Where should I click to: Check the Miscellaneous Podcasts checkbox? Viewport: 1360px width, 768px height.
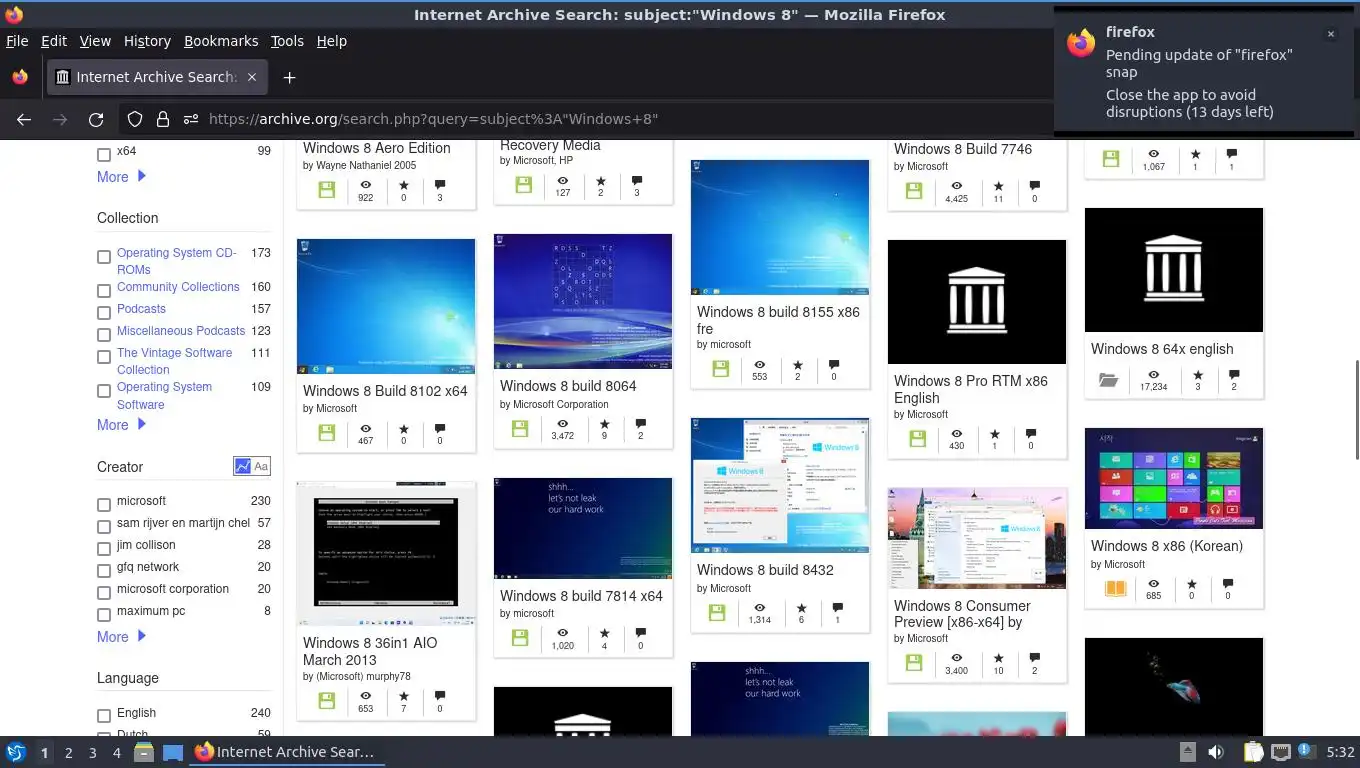tap(104, 334)
